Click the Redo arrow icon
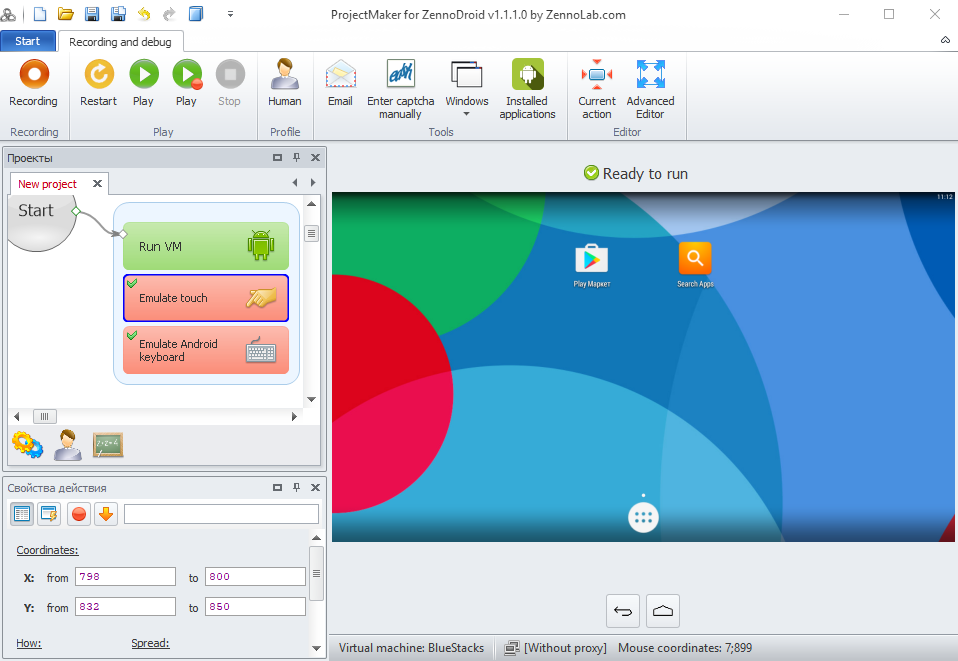The image size is (958, 661). coord(169,13)
